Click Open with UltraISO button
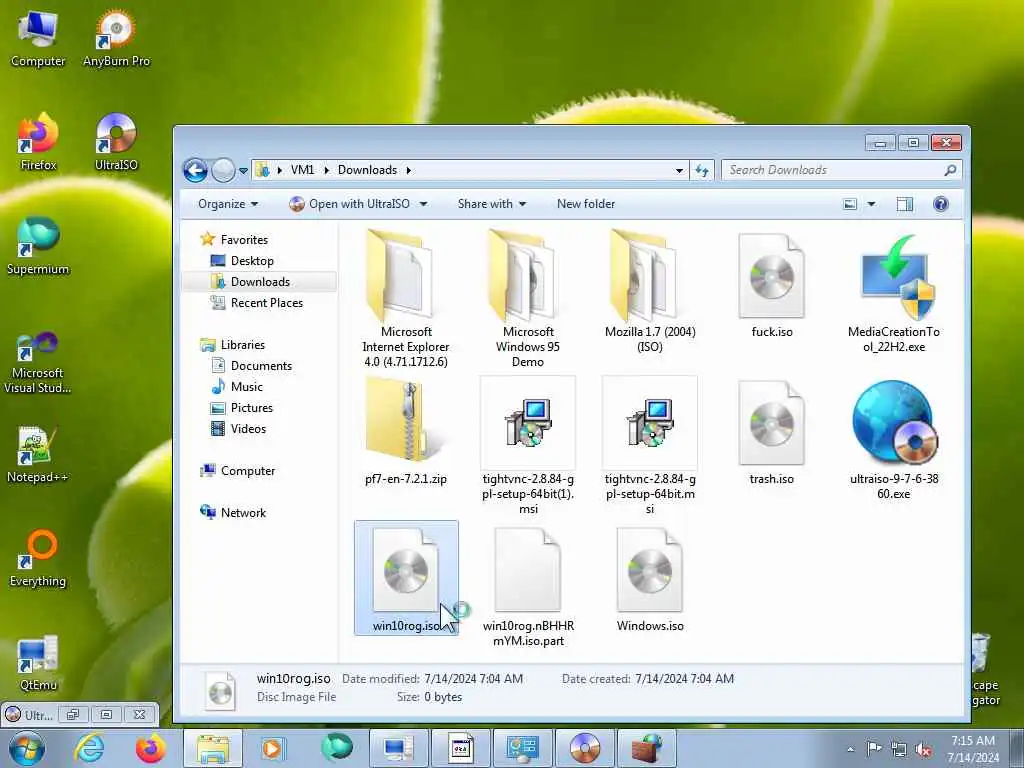 pyautogui.click(x=350, y=204)
